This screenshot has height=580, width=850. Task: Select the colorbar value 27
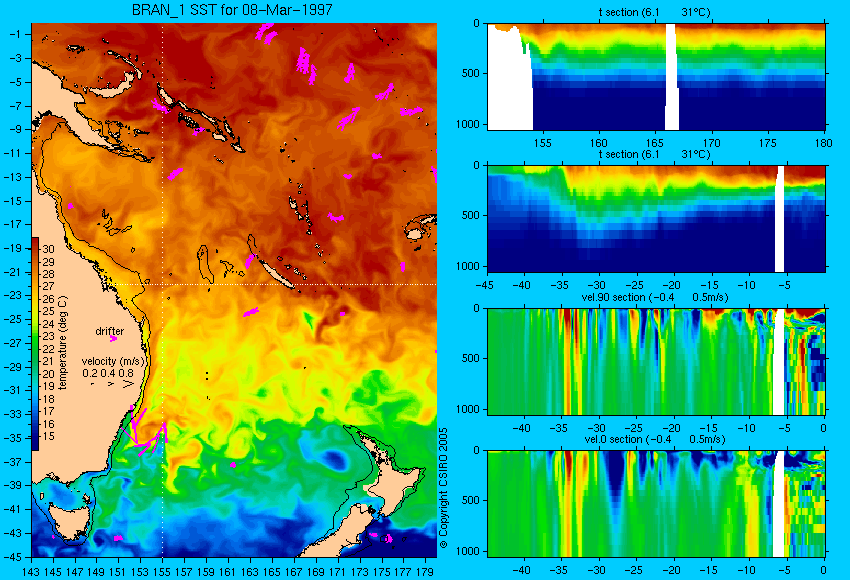click(48, 286)
